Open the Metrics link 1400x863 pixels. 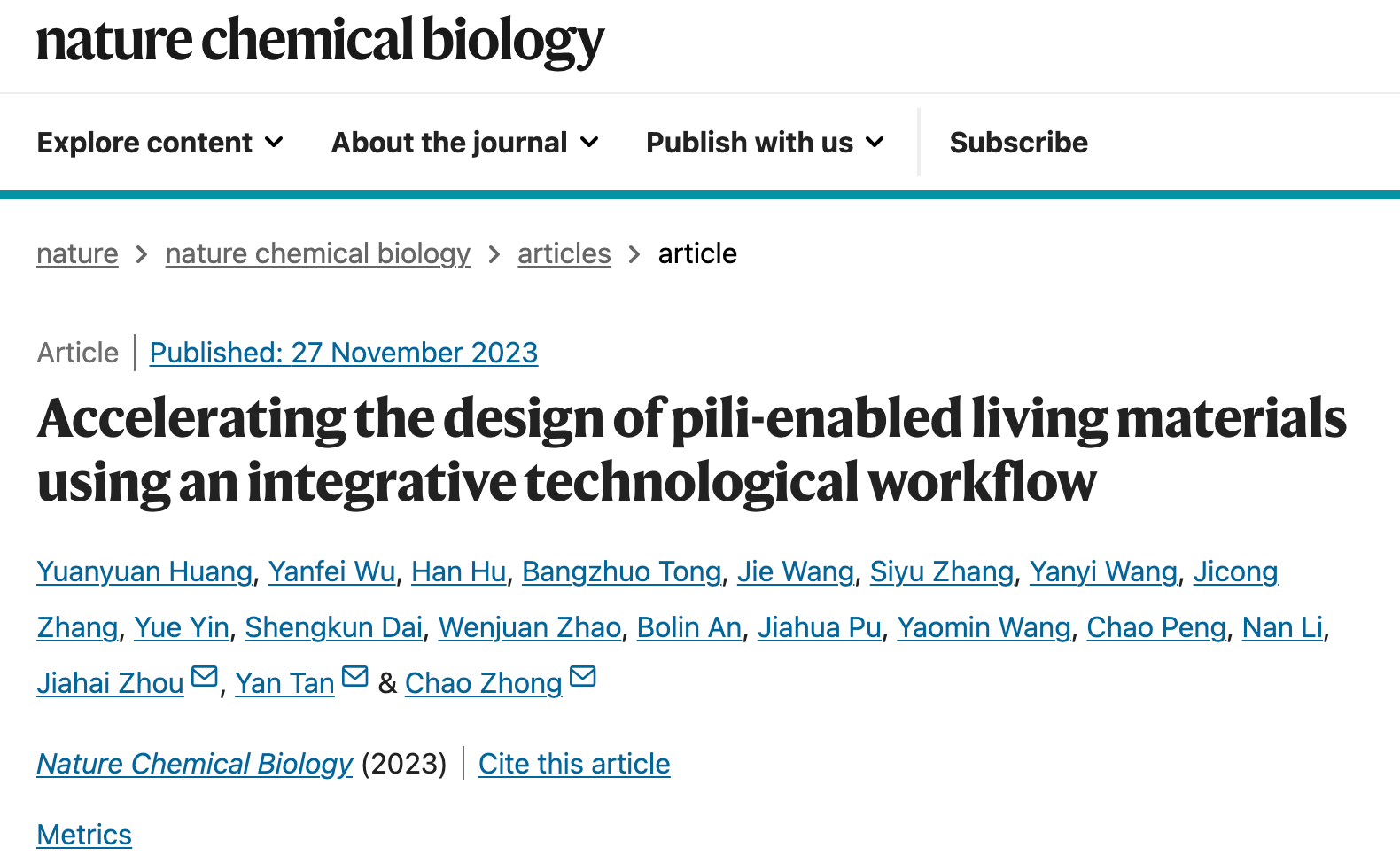(x=84, y=835)
